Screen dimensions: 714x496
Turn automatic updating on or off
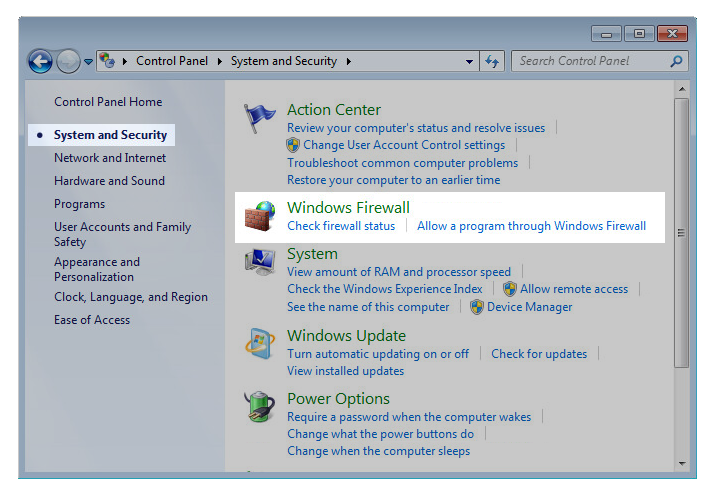pyautogui.click(x=378, y=354)
